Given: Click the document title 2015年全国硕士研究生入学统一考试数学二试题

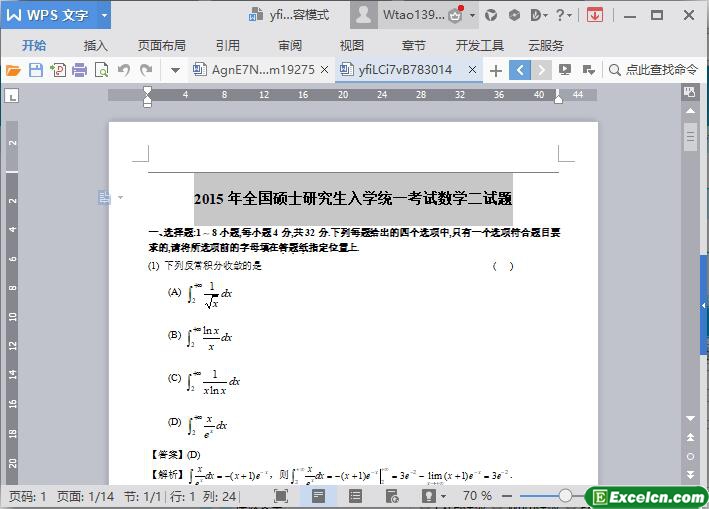Looking at the screenshot, I should pyautogui.click(x=353, y=198).
